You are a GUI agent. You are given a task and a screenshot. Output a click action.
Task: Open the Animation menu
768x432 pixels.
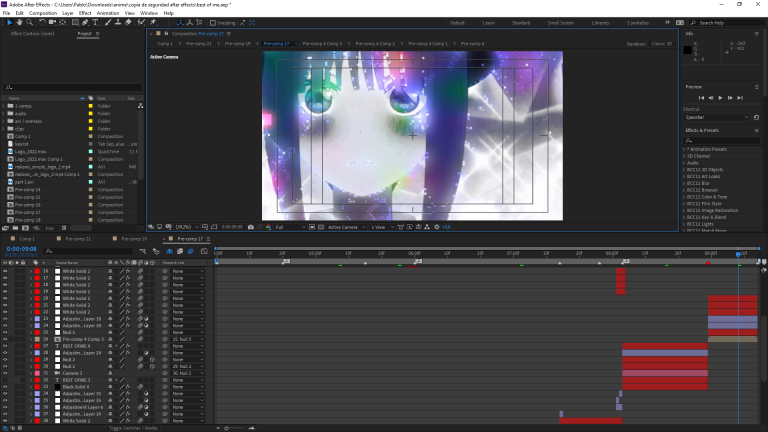108,13
